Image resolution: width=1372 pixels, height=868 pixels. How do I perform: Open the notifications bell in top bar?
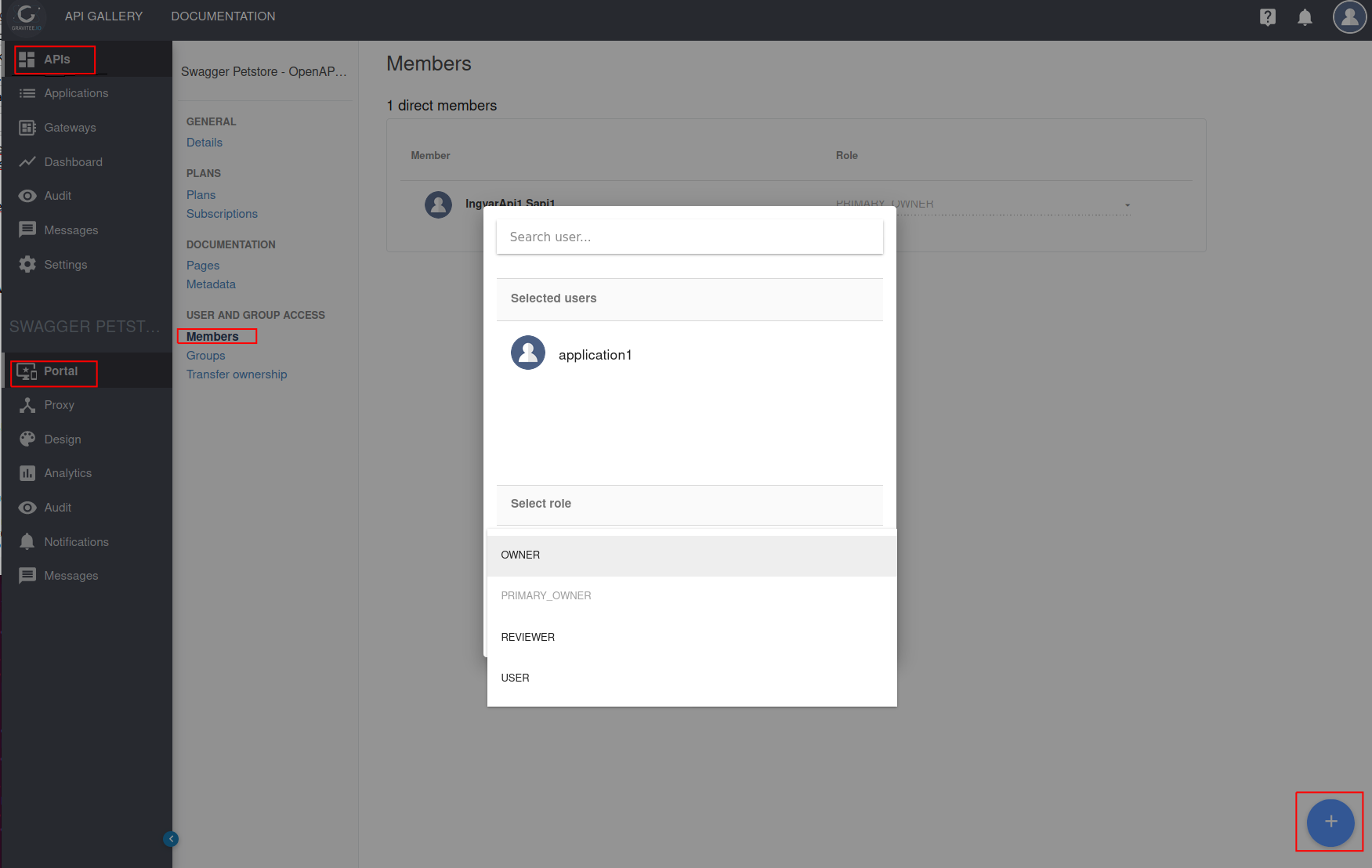[x=1305, y=17]
